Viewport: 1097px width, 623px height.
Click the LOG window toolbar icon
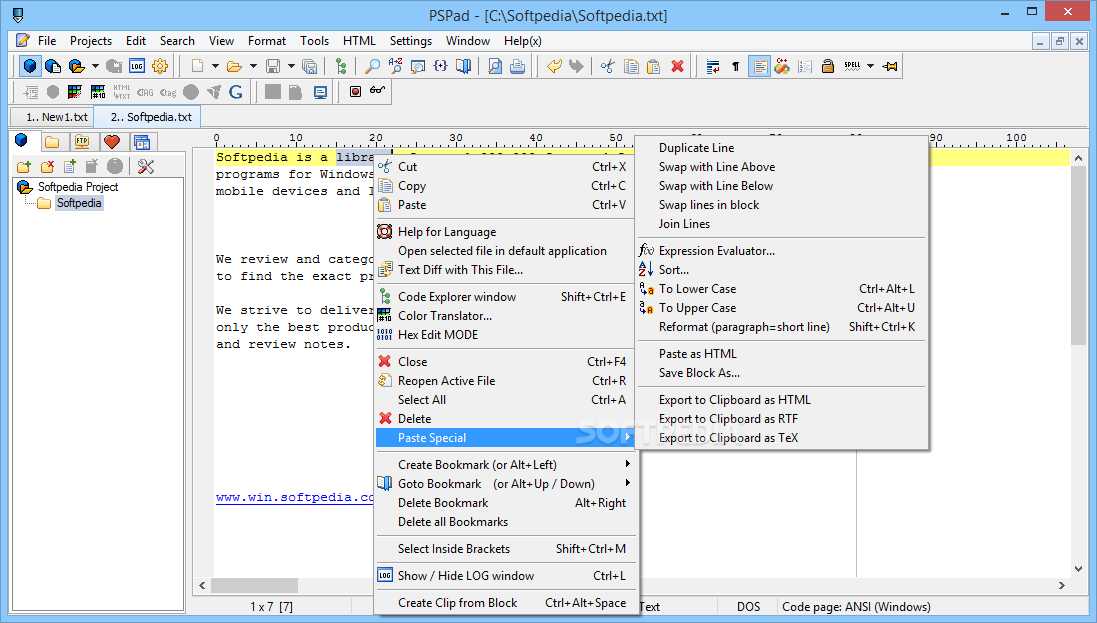coord(136,66)
